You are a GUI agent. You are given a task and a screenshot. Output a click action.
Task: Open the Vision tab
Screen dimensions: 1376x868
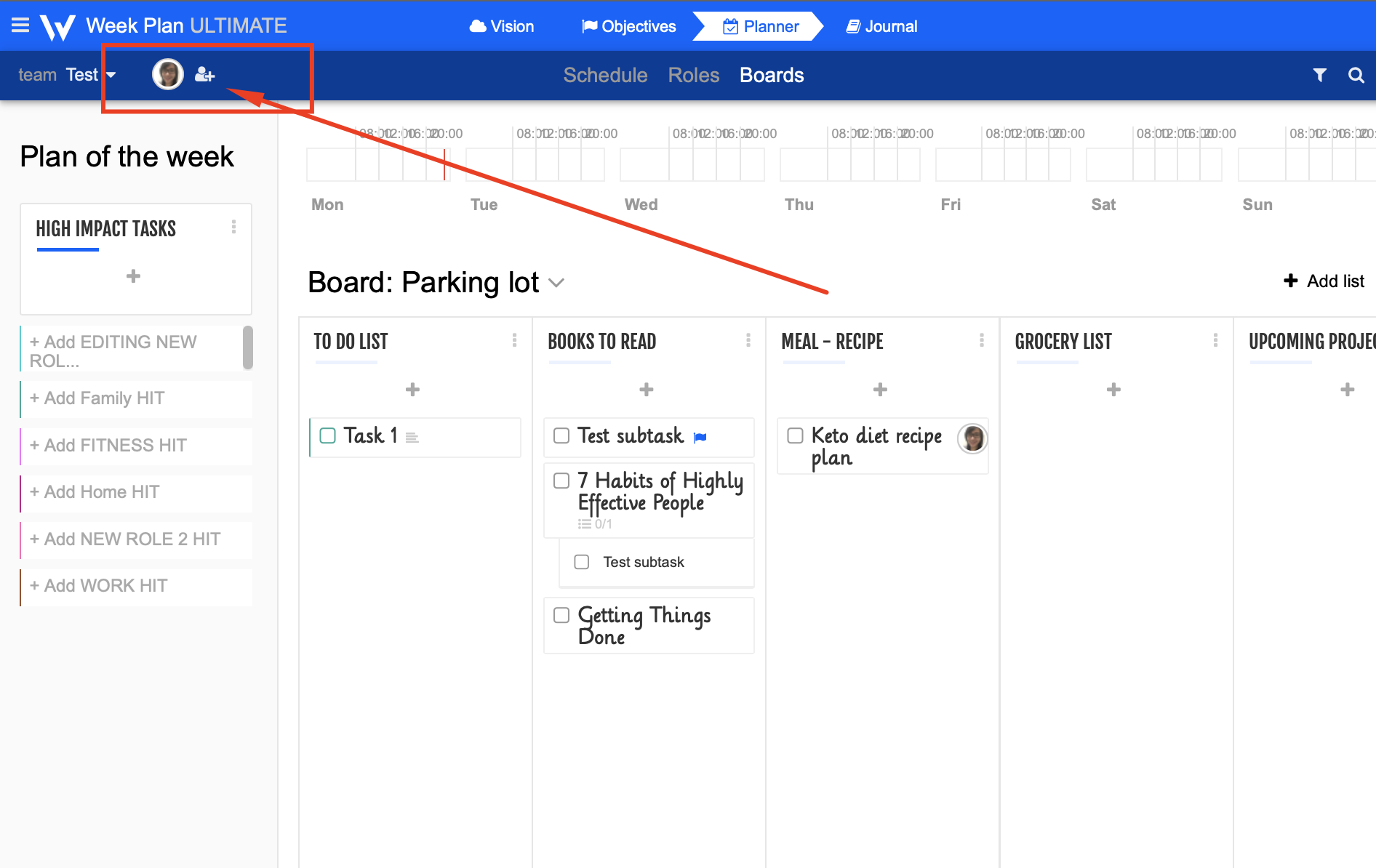pyautogui.click(x=502, y=27)
